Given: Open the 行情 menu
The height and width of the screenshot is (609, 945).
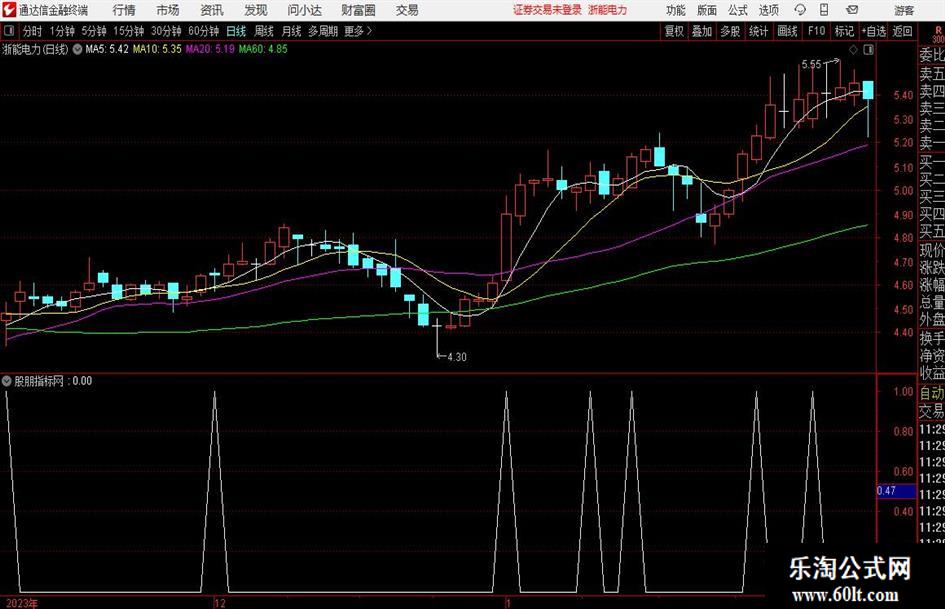Looking at the screenshot, I should tap(124, 10).
